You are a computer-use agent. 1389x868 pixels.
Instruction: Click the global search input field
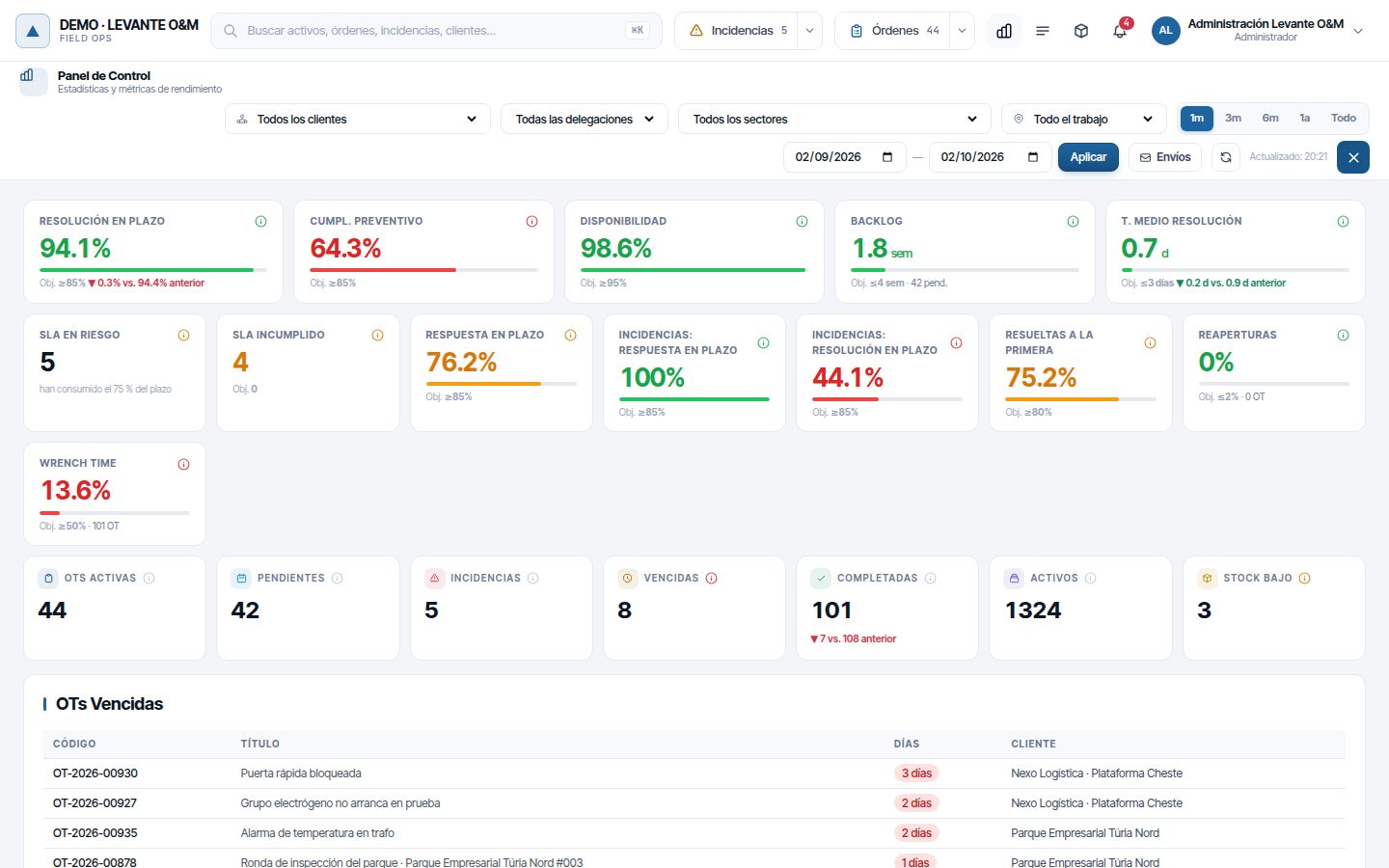tap(436, 31)
